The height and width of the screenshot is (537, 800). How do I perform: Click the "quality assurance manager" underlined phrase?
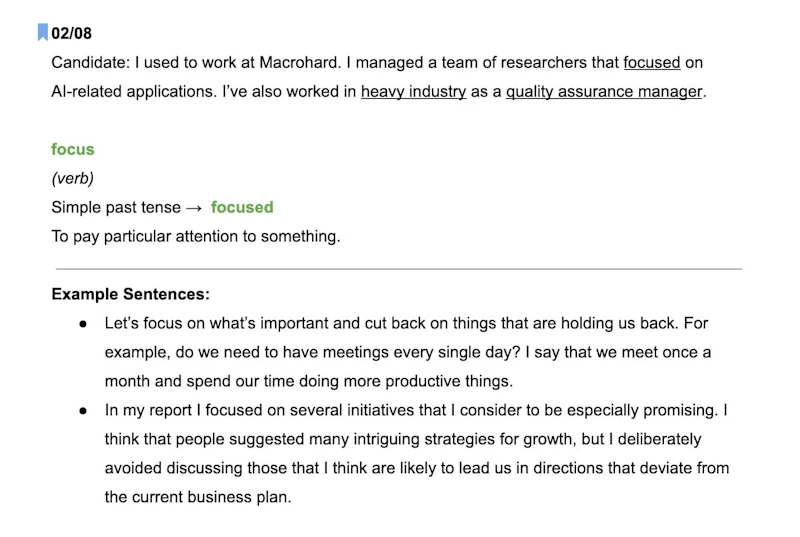point(603,91)
